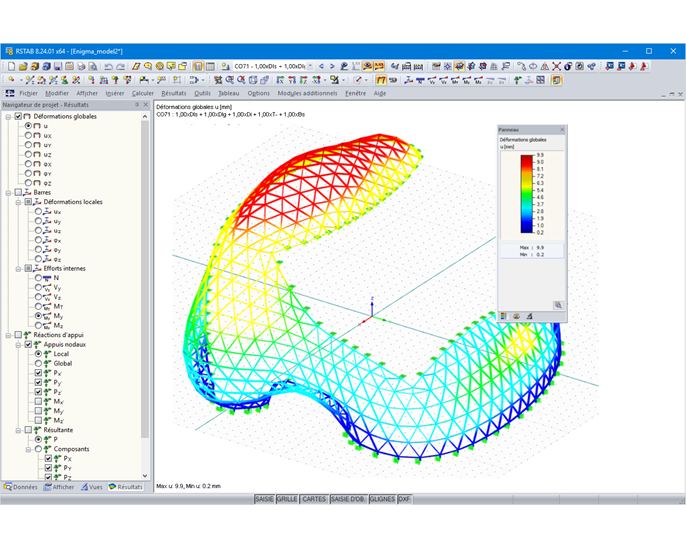Screen dimensions: 686x549
Task: Toggle GRILLE in the status bar
Action: (x=287, y=499)
